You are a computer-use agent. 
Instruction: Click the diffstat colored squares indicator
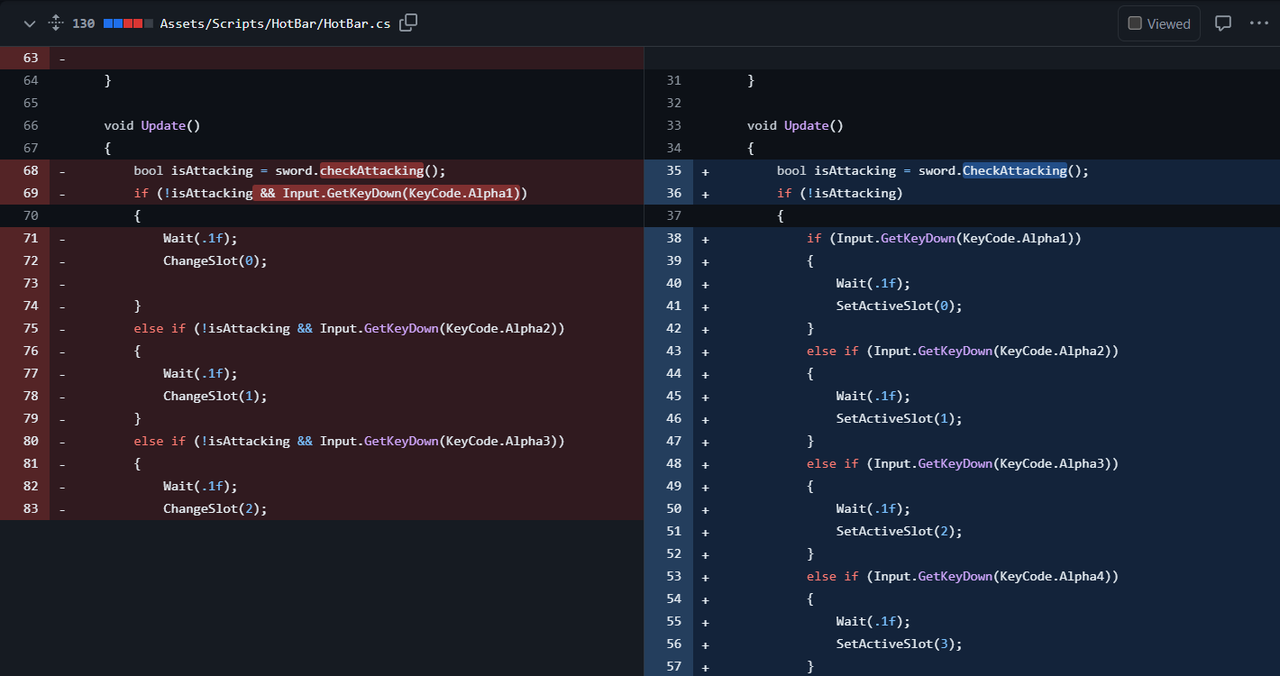pos(128,23)
